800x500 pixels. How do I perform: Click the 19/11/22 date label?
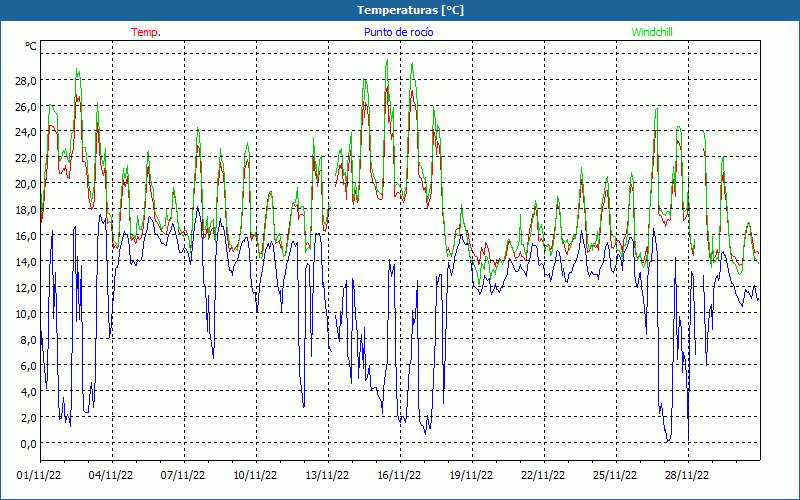point(471,476)
